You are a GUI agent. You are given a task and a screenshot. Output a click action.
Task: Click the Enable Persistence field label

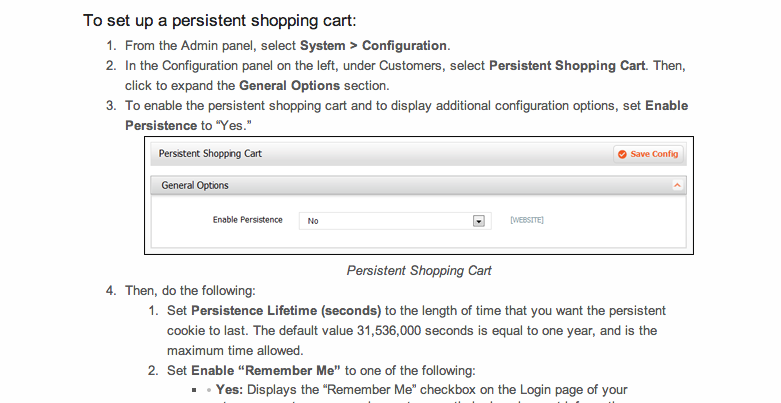248,220
